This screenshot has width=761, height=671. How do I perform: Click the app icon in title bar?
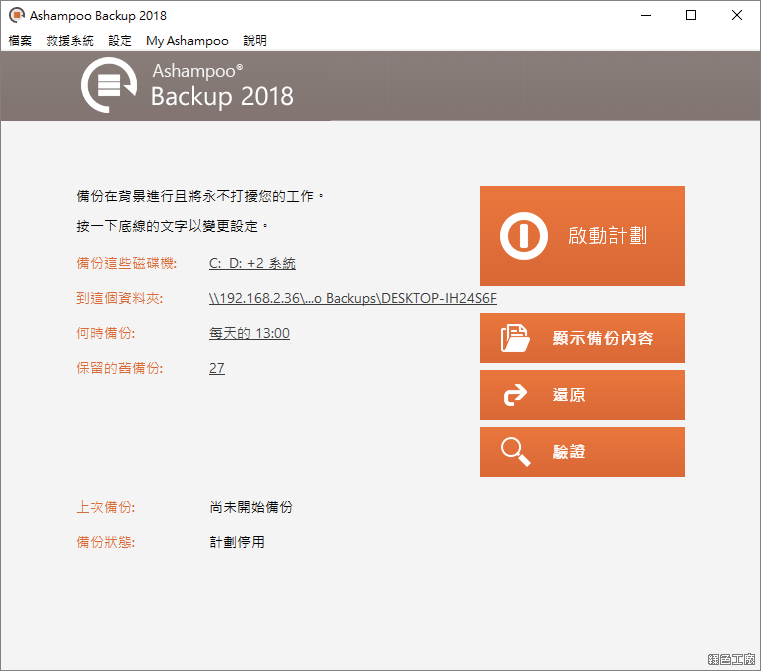(x=17, y=15)
